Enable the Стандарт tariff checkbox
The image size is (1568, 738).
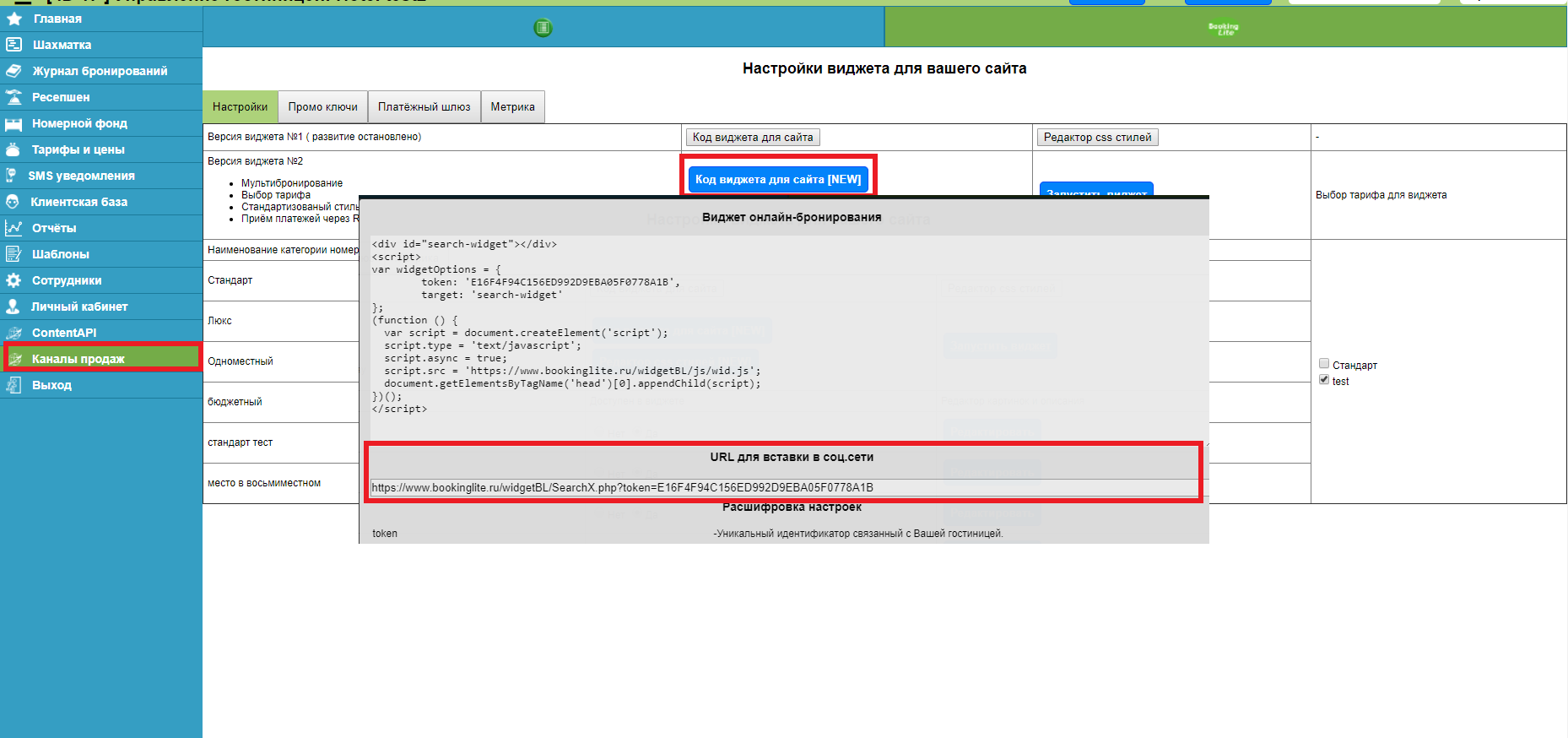[1324, 364]
